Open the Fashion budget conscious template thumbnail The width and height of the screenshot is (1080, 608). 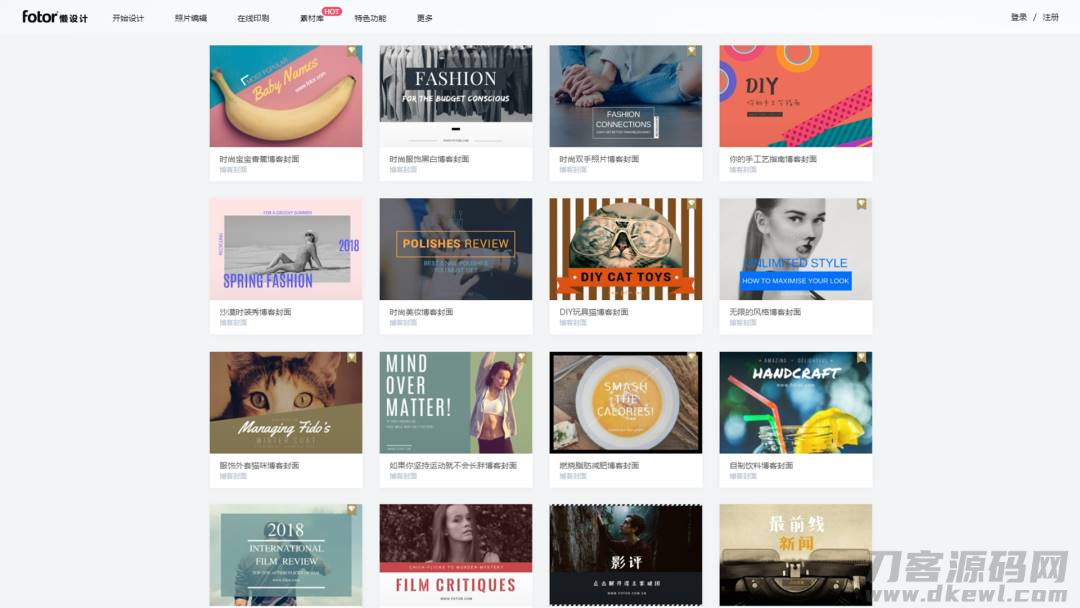(456, 96)
